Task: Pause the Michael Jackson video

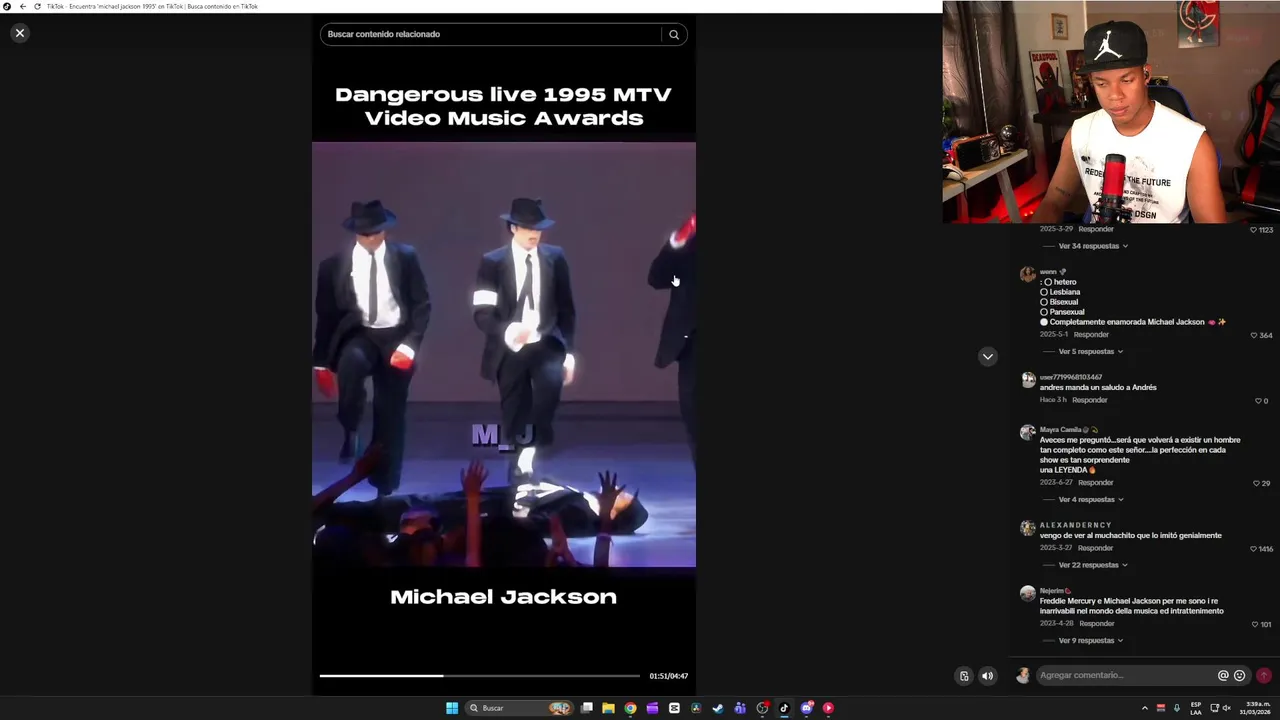Action: [503, 354]
